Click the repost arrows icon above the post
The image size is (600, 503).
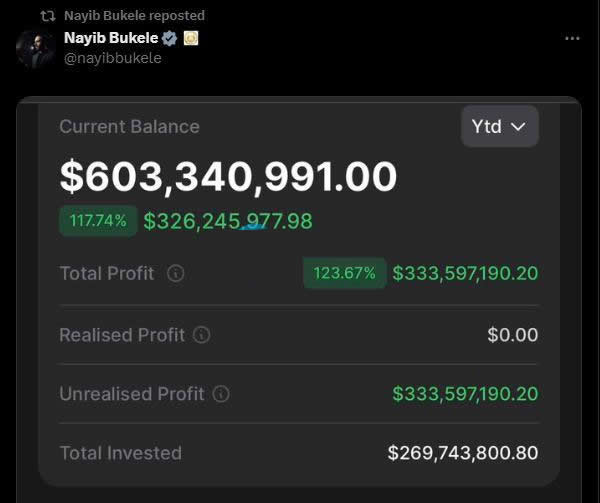coord(47,16)
